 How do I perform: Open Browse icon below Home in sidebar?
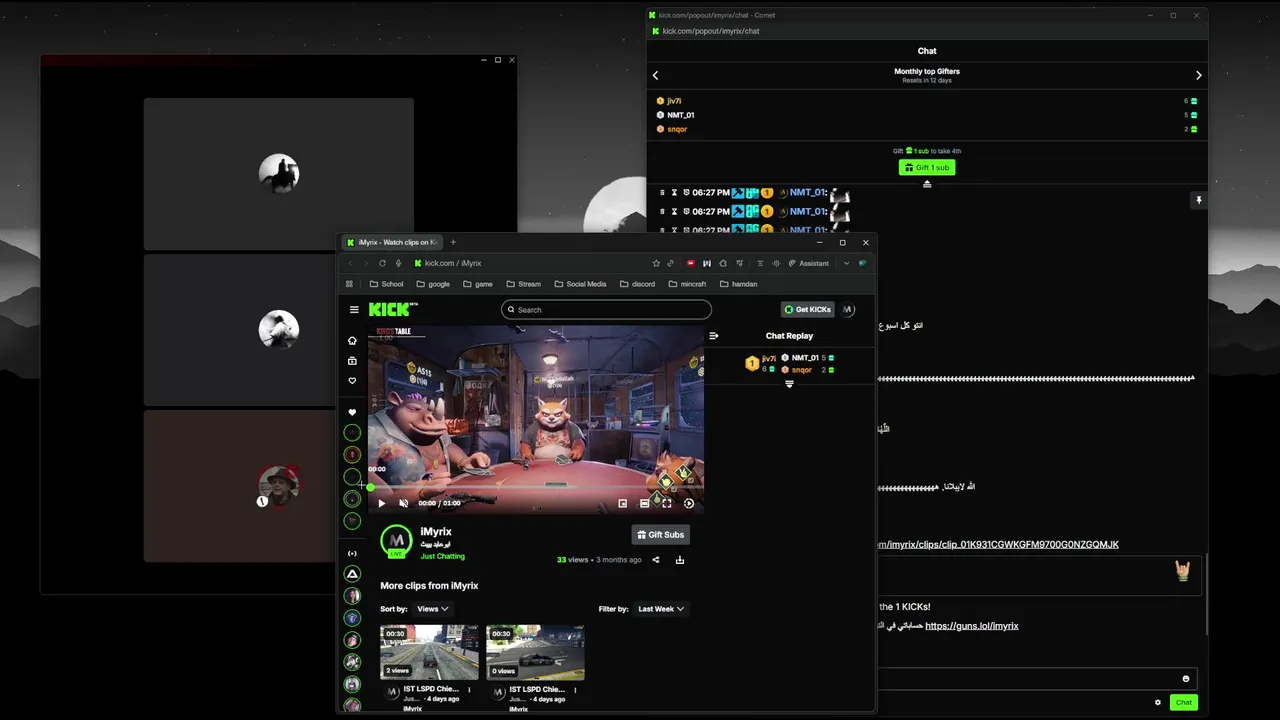pos(352,361)
